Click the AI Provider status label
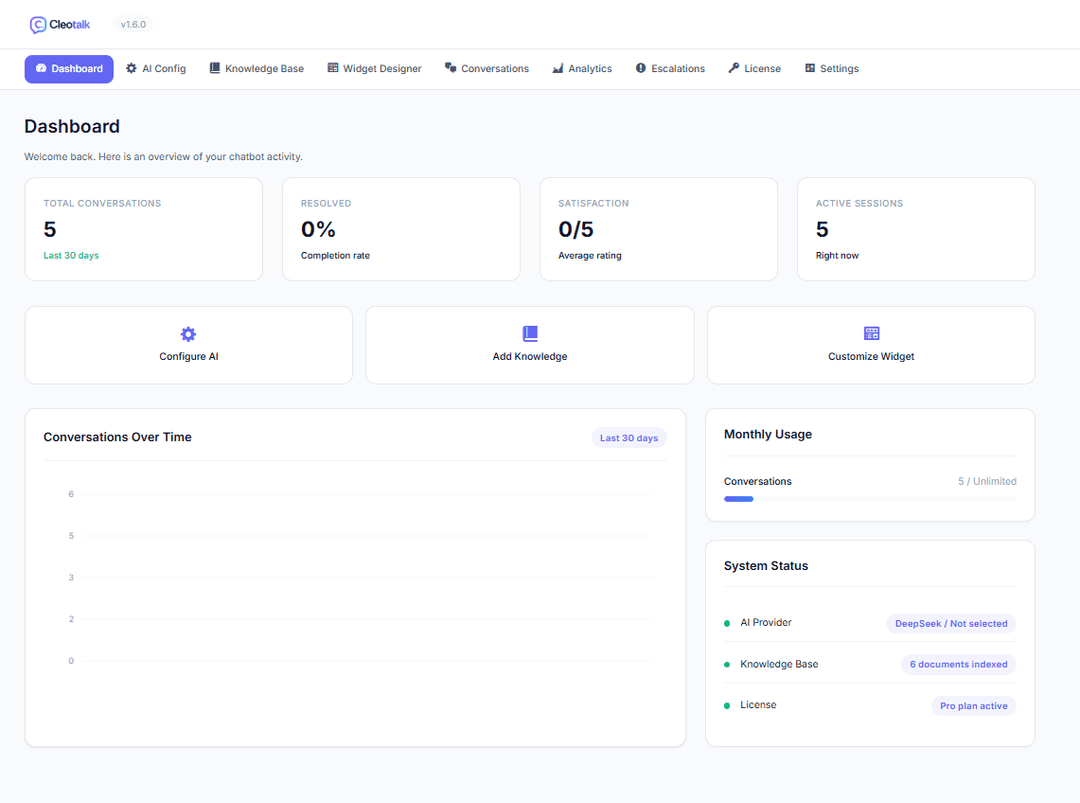This screenshot has width=1080, height=803. [766, 623]
